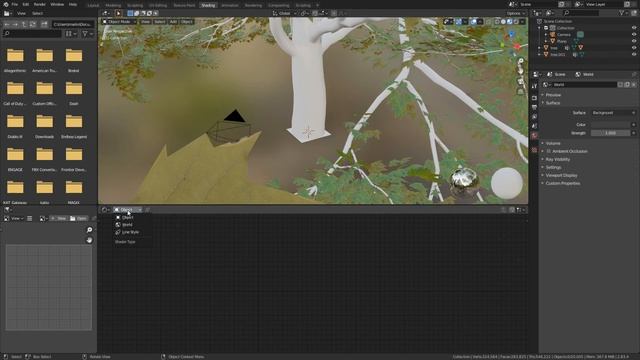640x360 pixels.
Task: Go back in file browser
Action: click(7, 24)
